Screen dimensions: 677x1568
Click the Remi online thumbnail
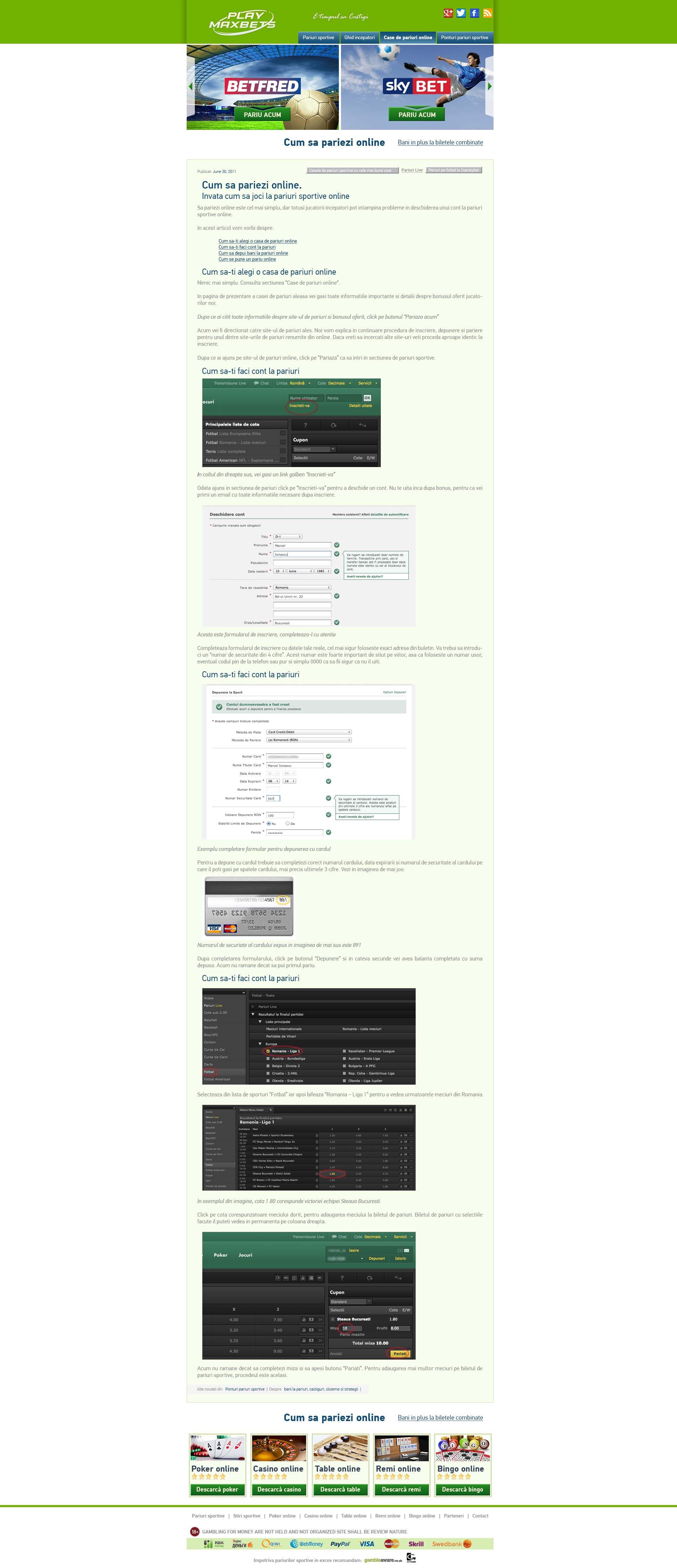(x=401, y=1448)
